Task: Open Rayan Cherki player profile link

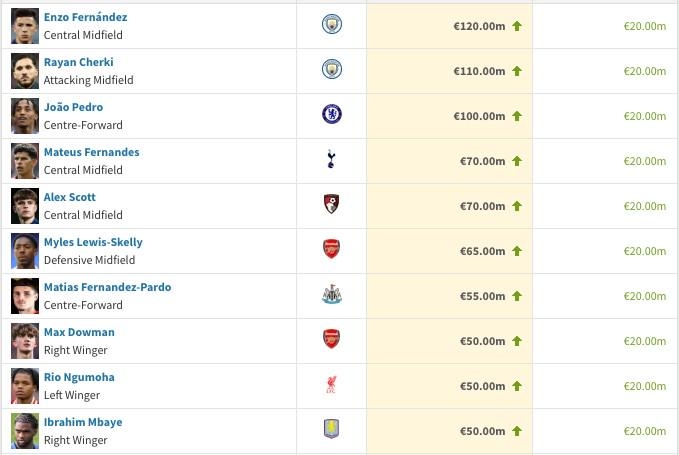Action: coord(78,62)
